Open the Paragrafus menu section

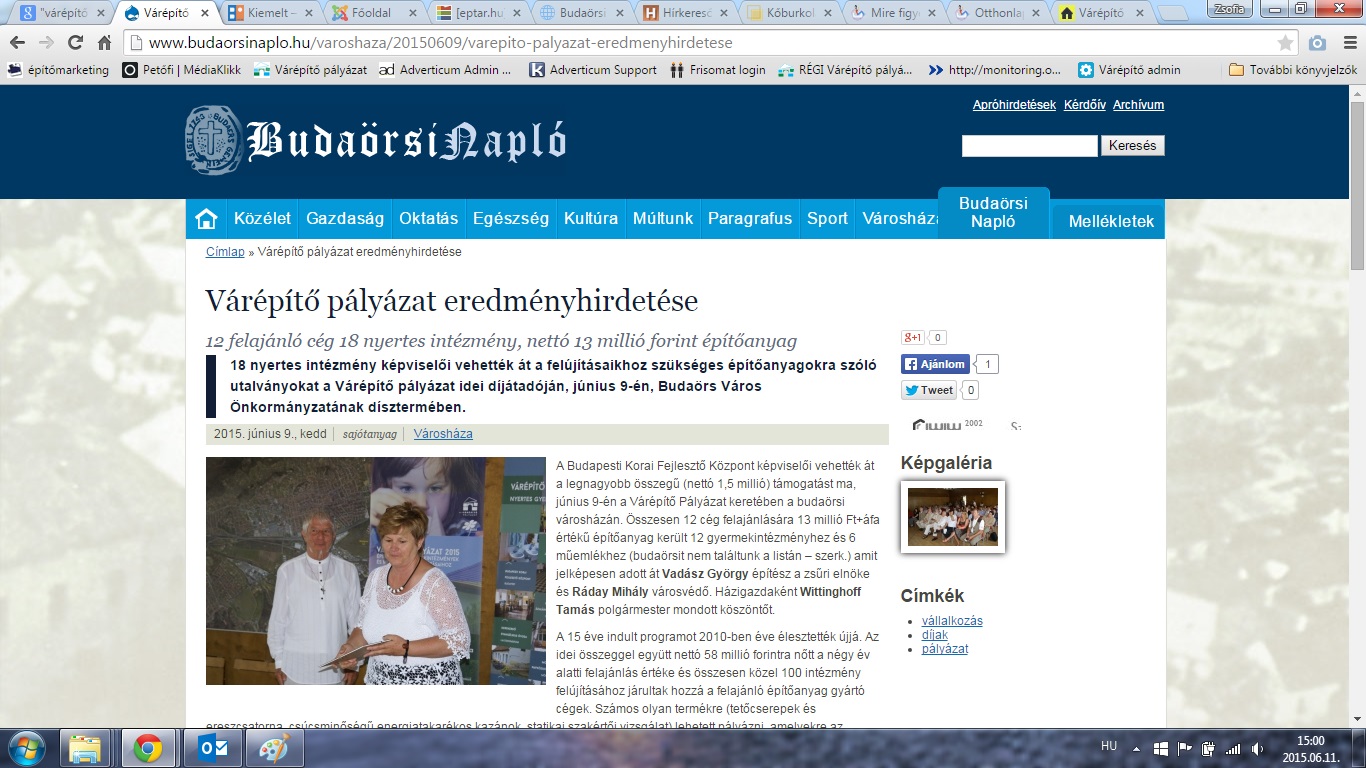[750, 219]
